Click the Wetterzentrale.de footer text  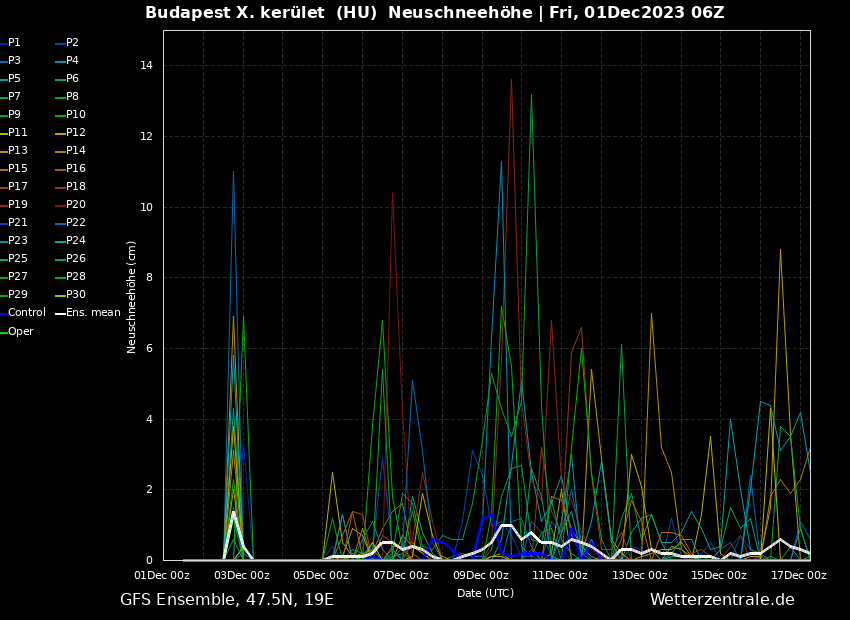coord(722,600)
